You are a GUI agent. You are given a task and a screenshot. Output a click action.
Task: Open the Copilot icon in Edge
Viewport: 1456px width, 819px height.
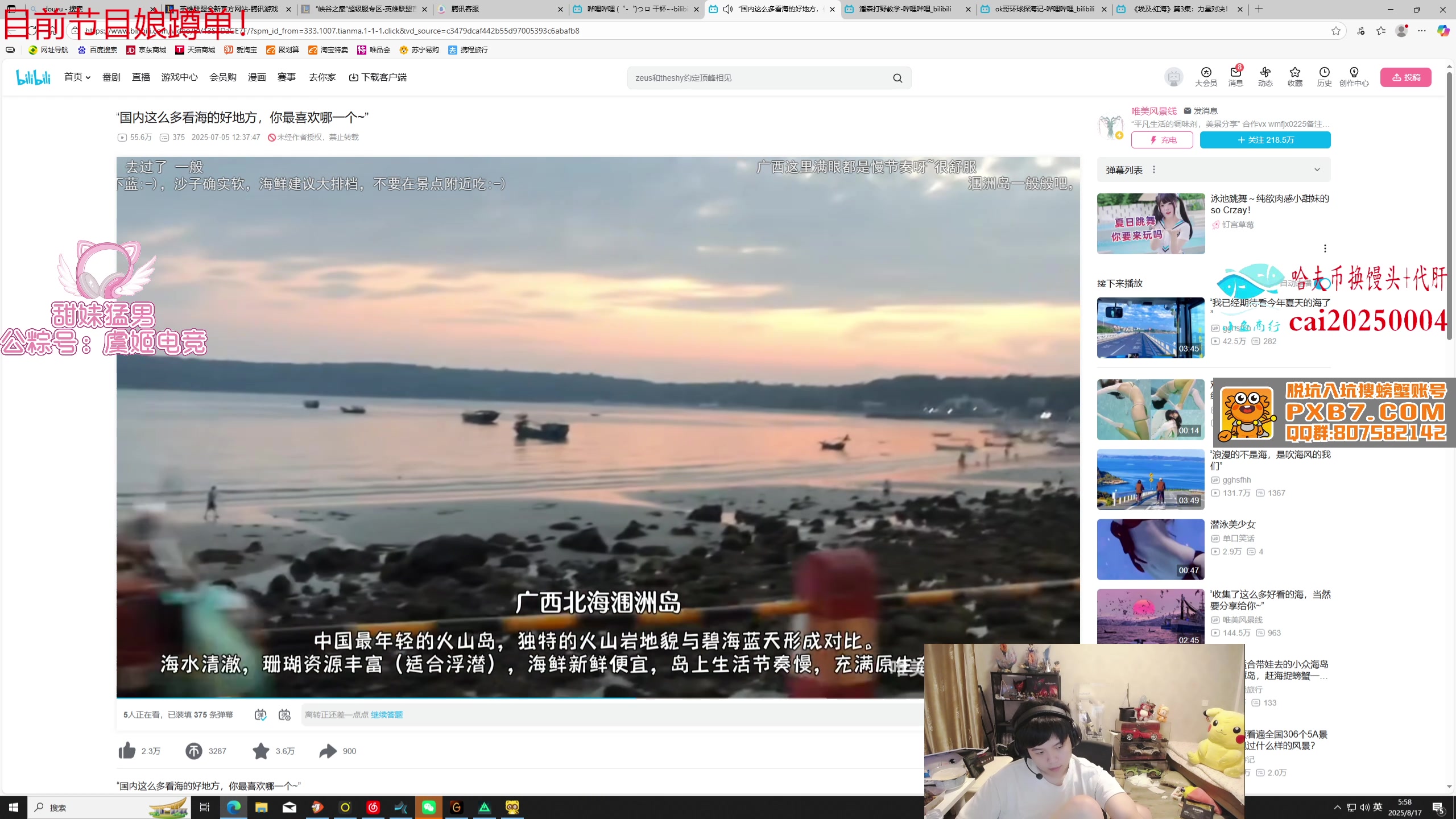(1443, 31)
